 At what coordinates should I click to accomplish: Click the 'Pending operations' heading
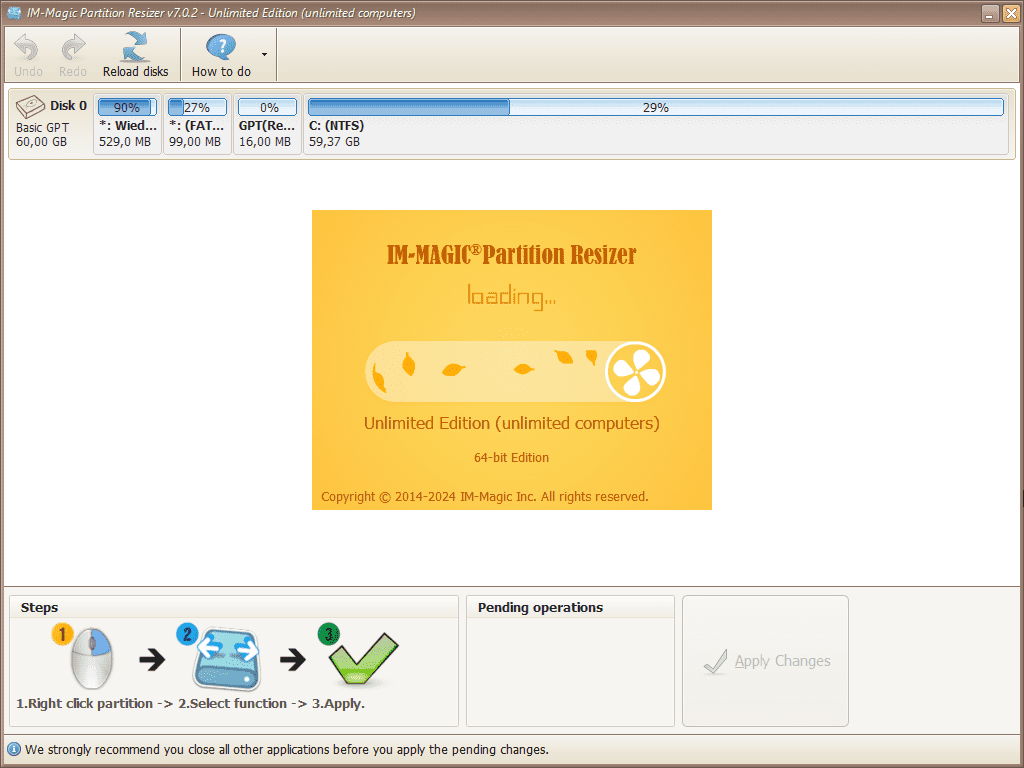click(x=540, y=607)
